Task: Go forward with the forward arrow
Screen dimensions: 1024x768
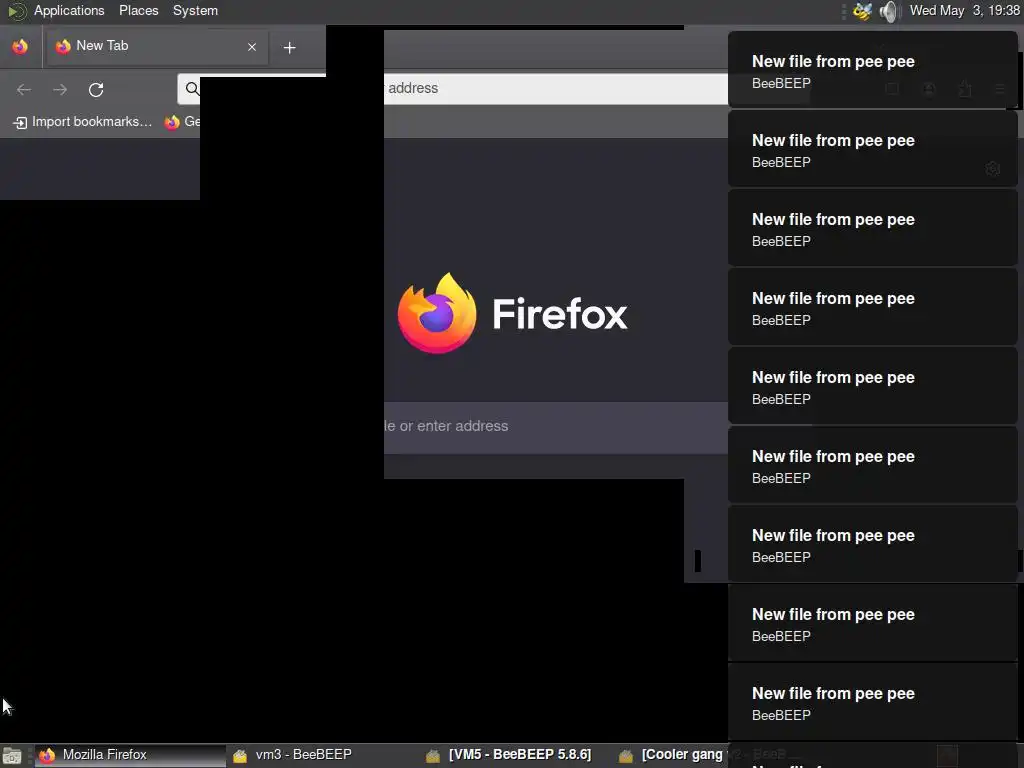Action: pos(60,89)
